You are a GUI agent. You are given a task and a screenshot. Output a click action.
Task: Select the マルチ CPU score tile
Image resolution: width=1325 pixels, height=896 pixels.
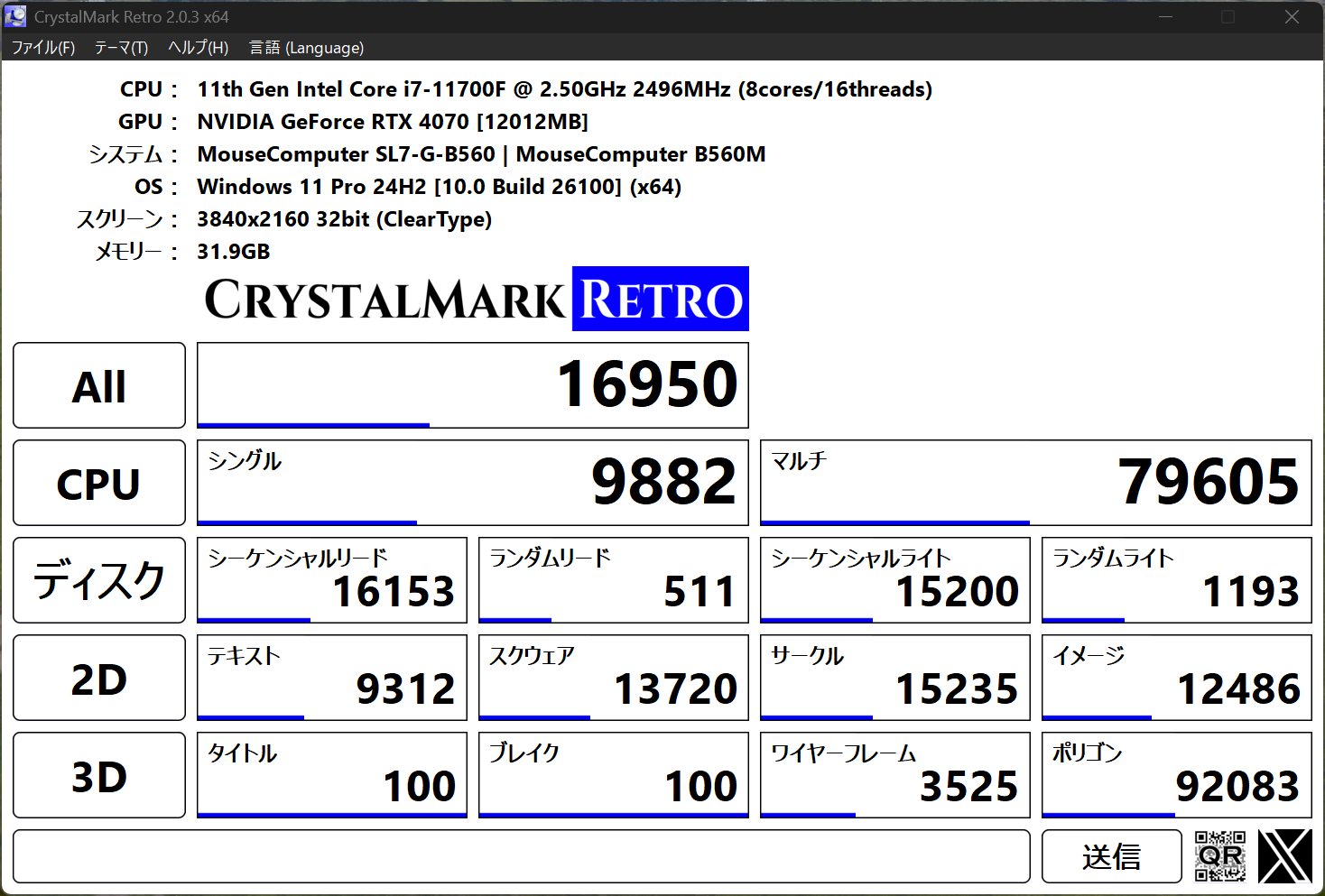1035,483
